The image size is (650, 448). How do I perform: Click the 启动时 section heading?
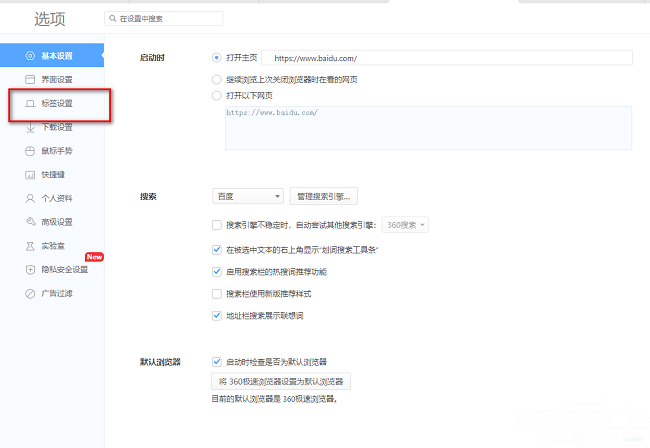152,58
